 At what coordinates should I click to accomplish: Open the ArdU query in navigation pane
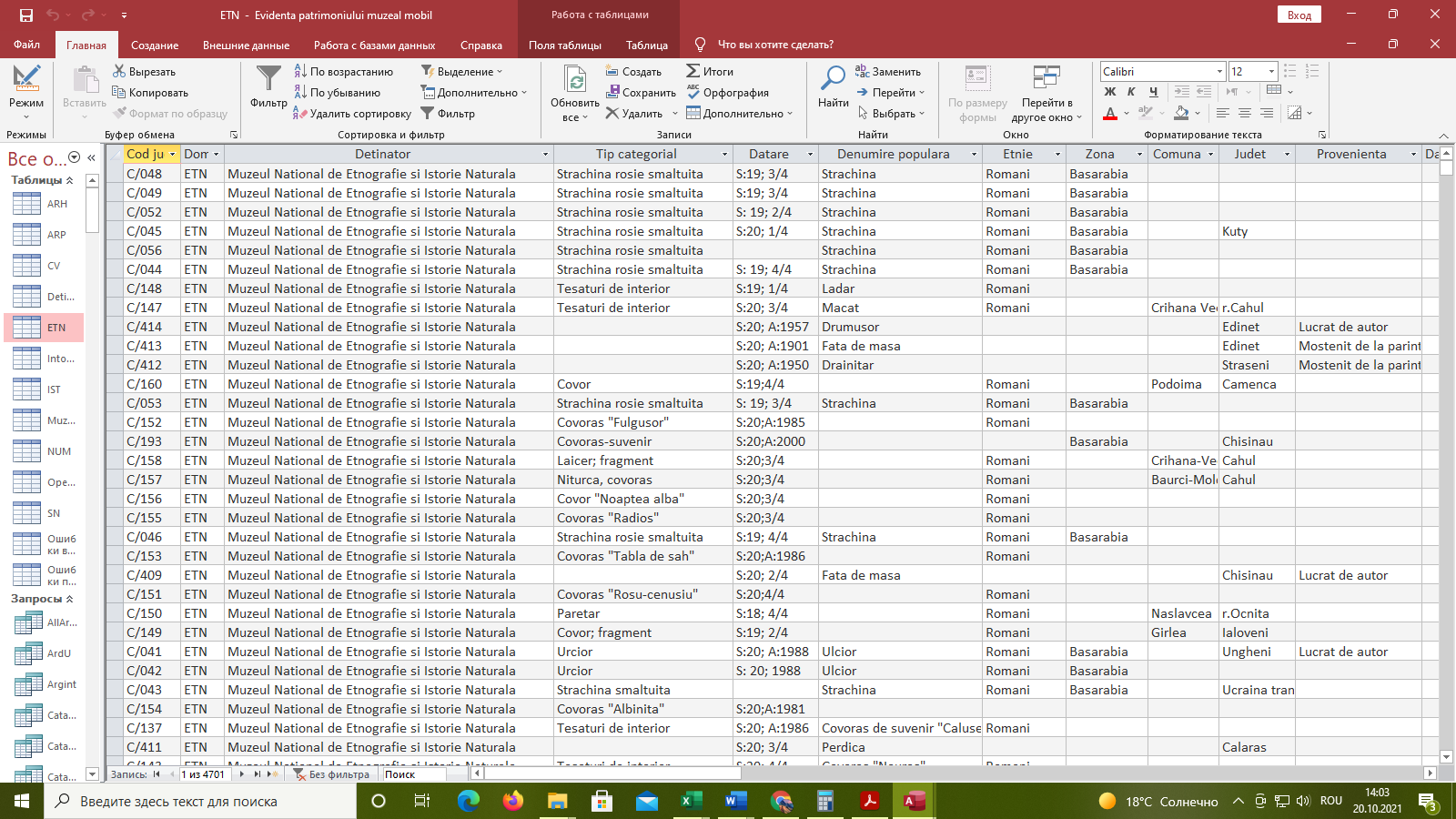coord(44,653)
